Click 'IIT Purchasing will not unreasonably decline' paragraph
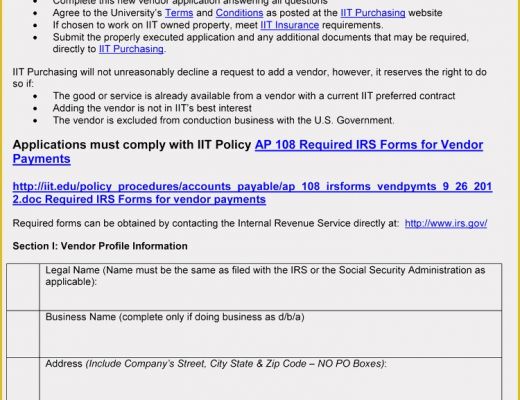This screenshot has width=520, height=400. pos(249,78)
